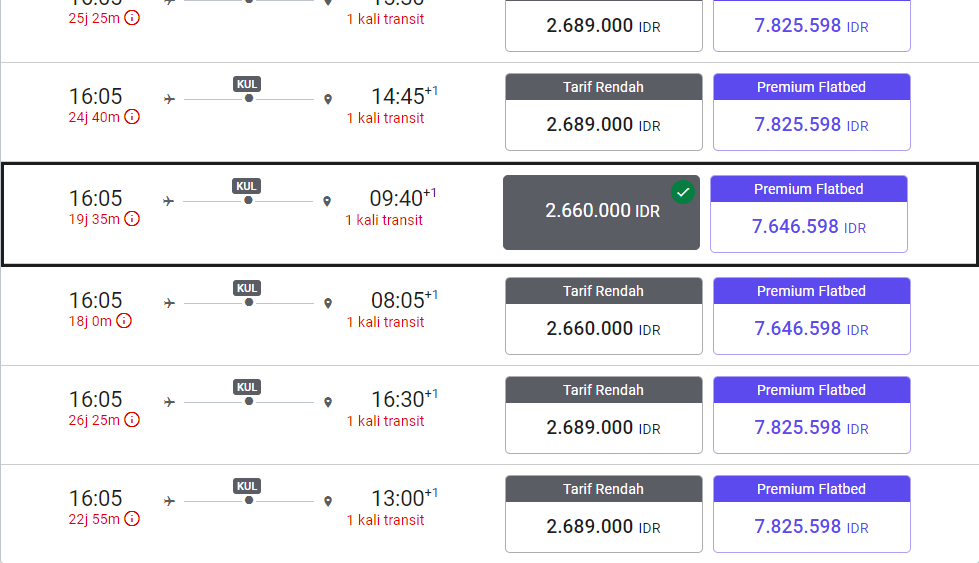Open info icon for 26j 25m duration

tap(132, 420)
